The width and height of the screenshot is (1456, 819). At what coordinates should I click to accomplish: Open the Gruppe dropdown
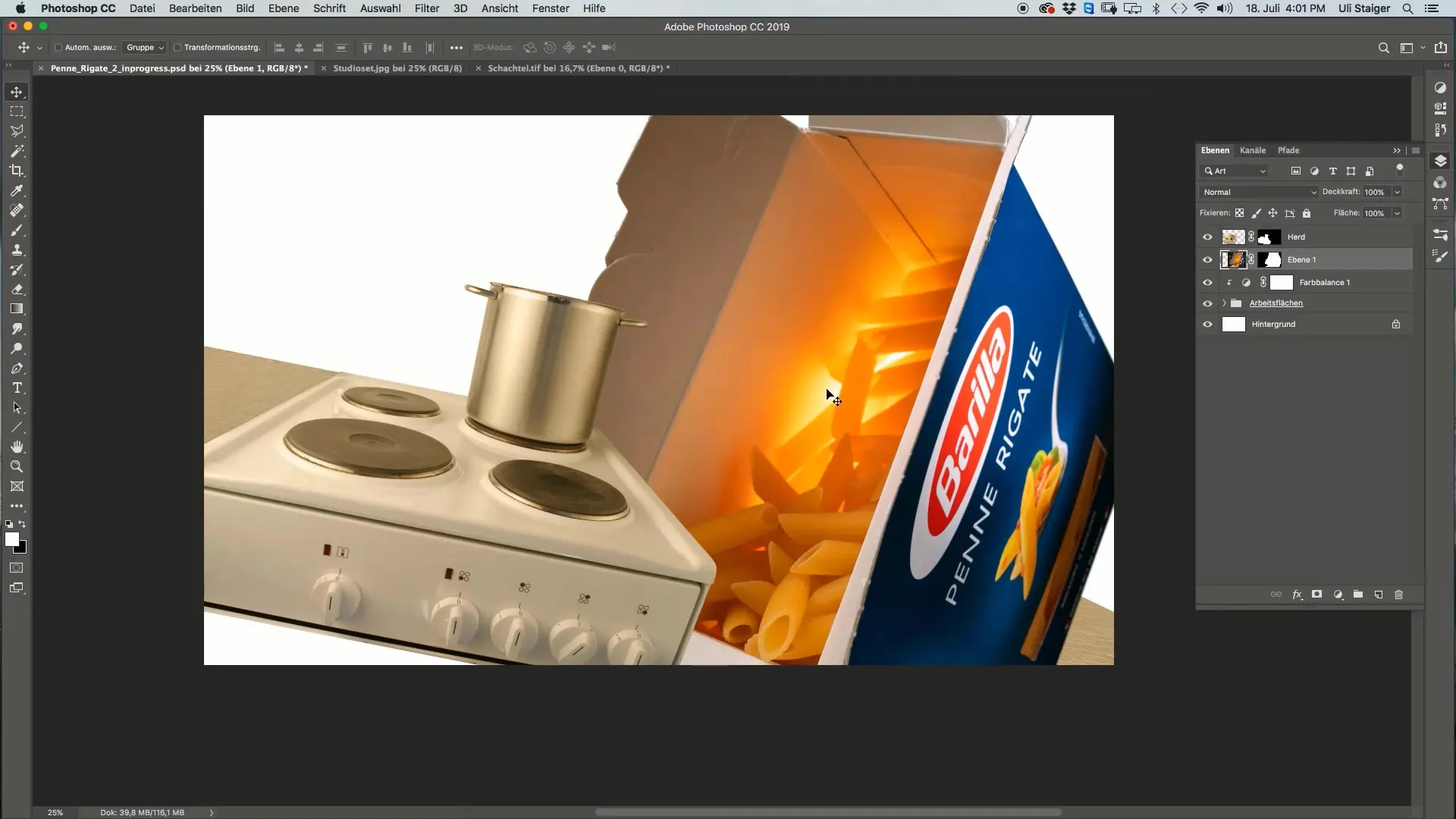[x=145, y=47]
